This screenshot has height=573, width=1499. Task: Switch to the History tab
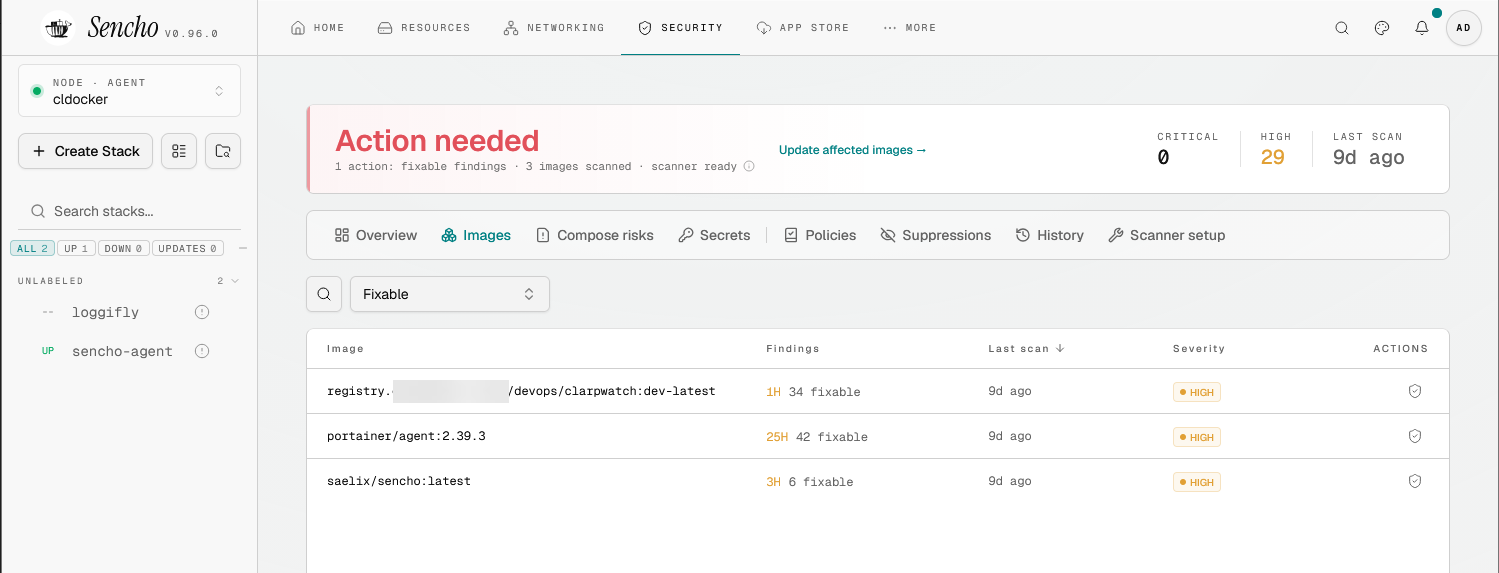(1049, 235)
